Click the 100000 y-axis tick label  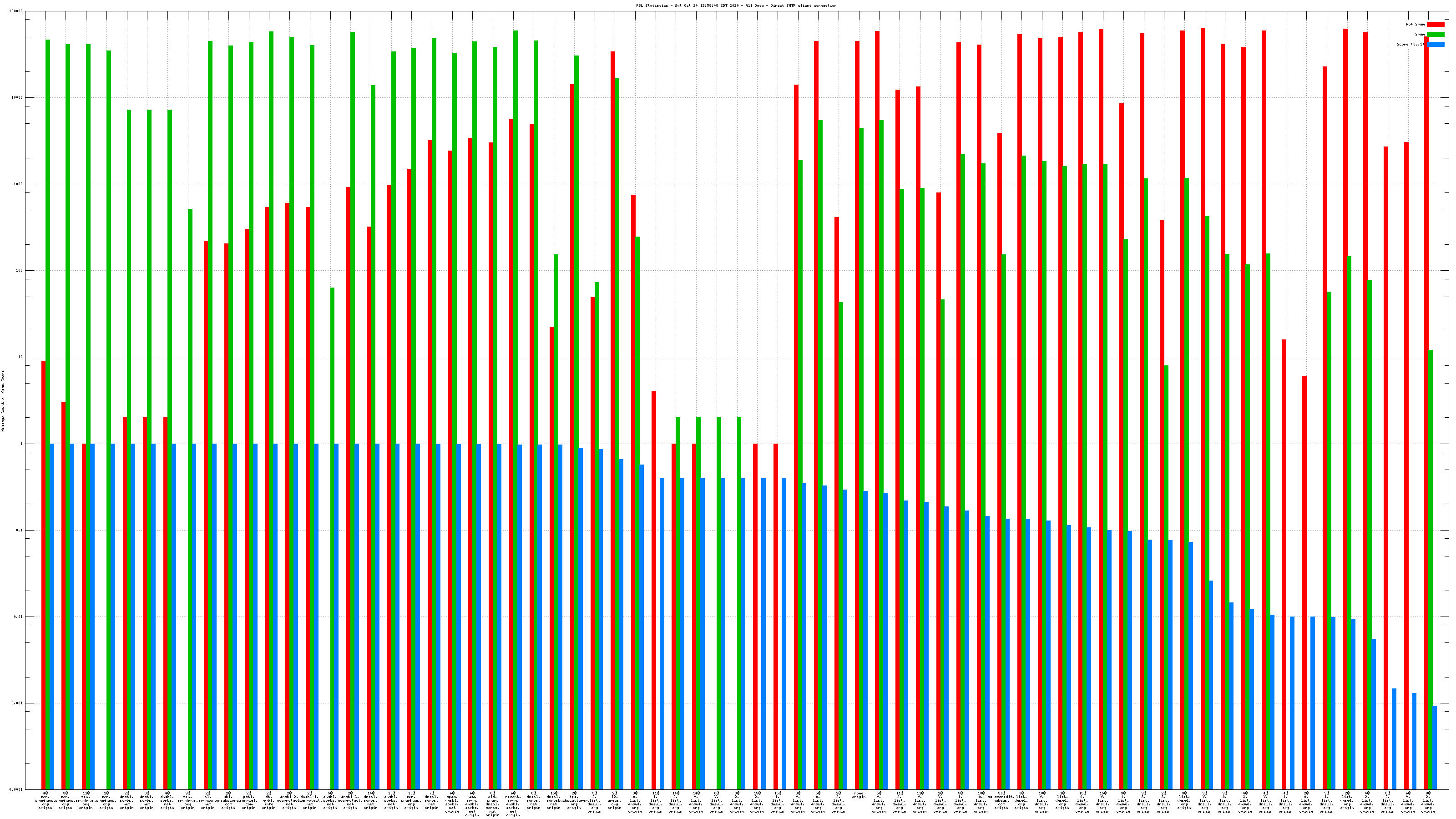click(16, 11)
